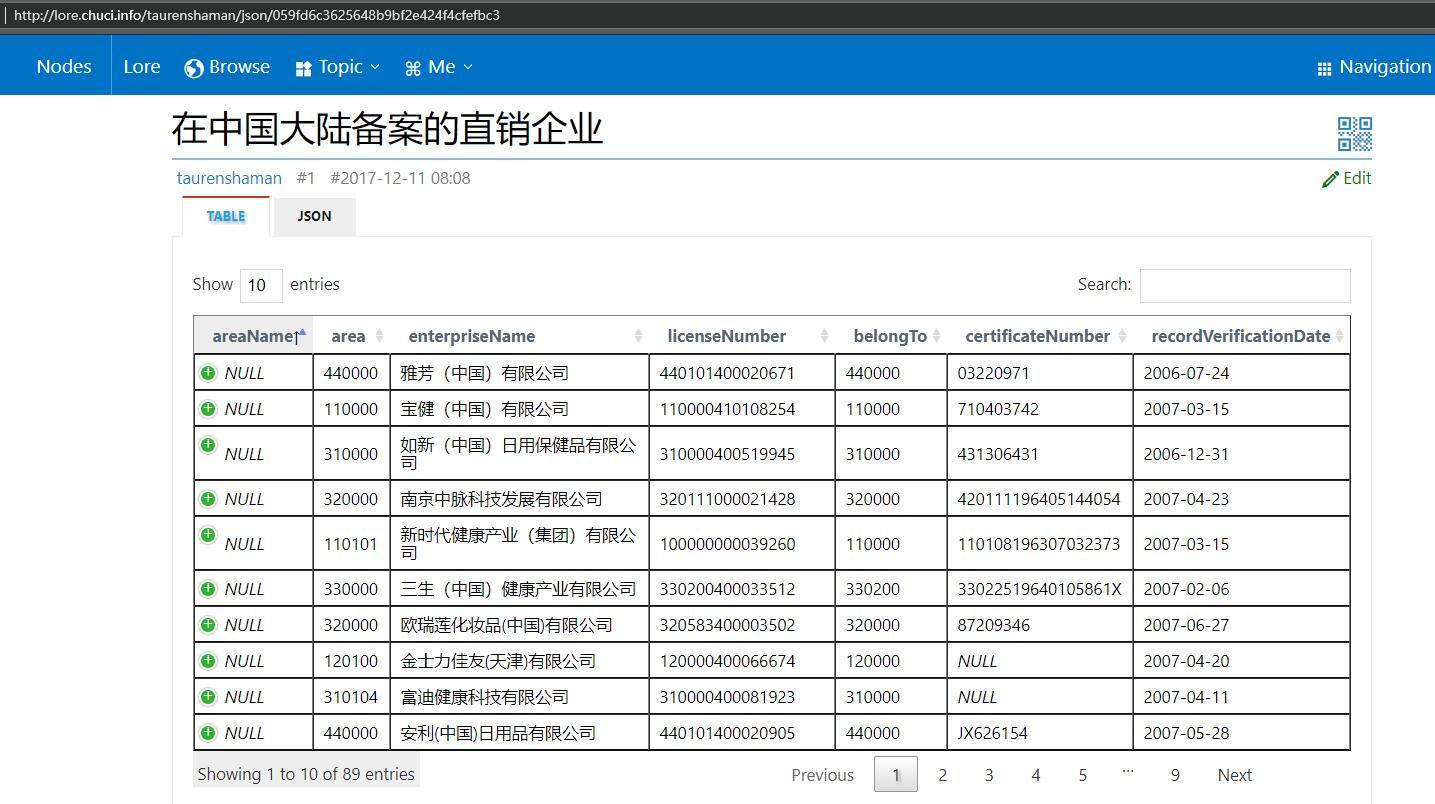This screenshot has height=804, width=1435.
Task: Click area cell 110101
Action: [x=350, y=544]
